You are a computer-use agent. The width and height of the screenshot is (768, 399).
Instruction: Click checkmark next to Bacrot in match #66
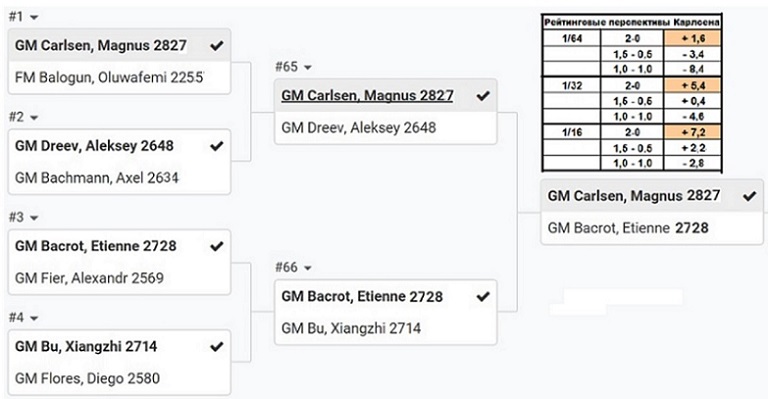483,297
